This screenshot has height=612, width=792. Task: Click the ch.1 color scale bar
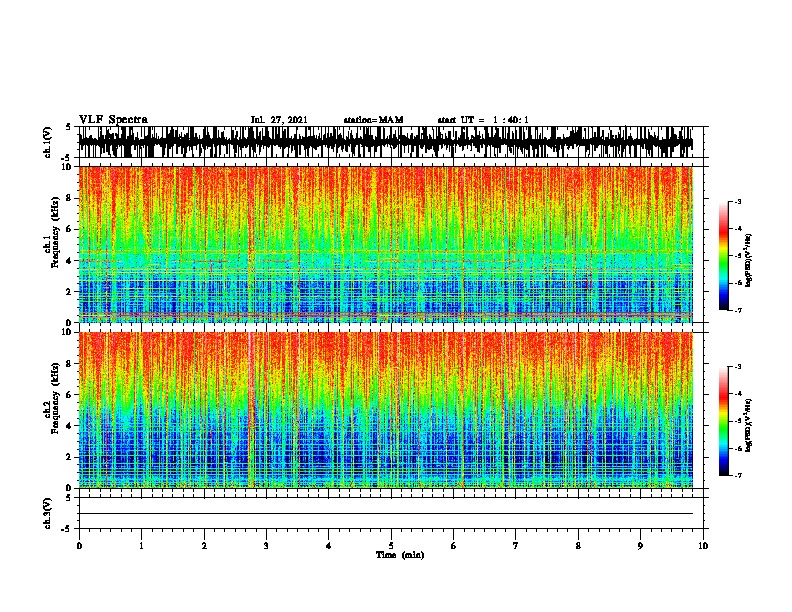pos(723,256)
